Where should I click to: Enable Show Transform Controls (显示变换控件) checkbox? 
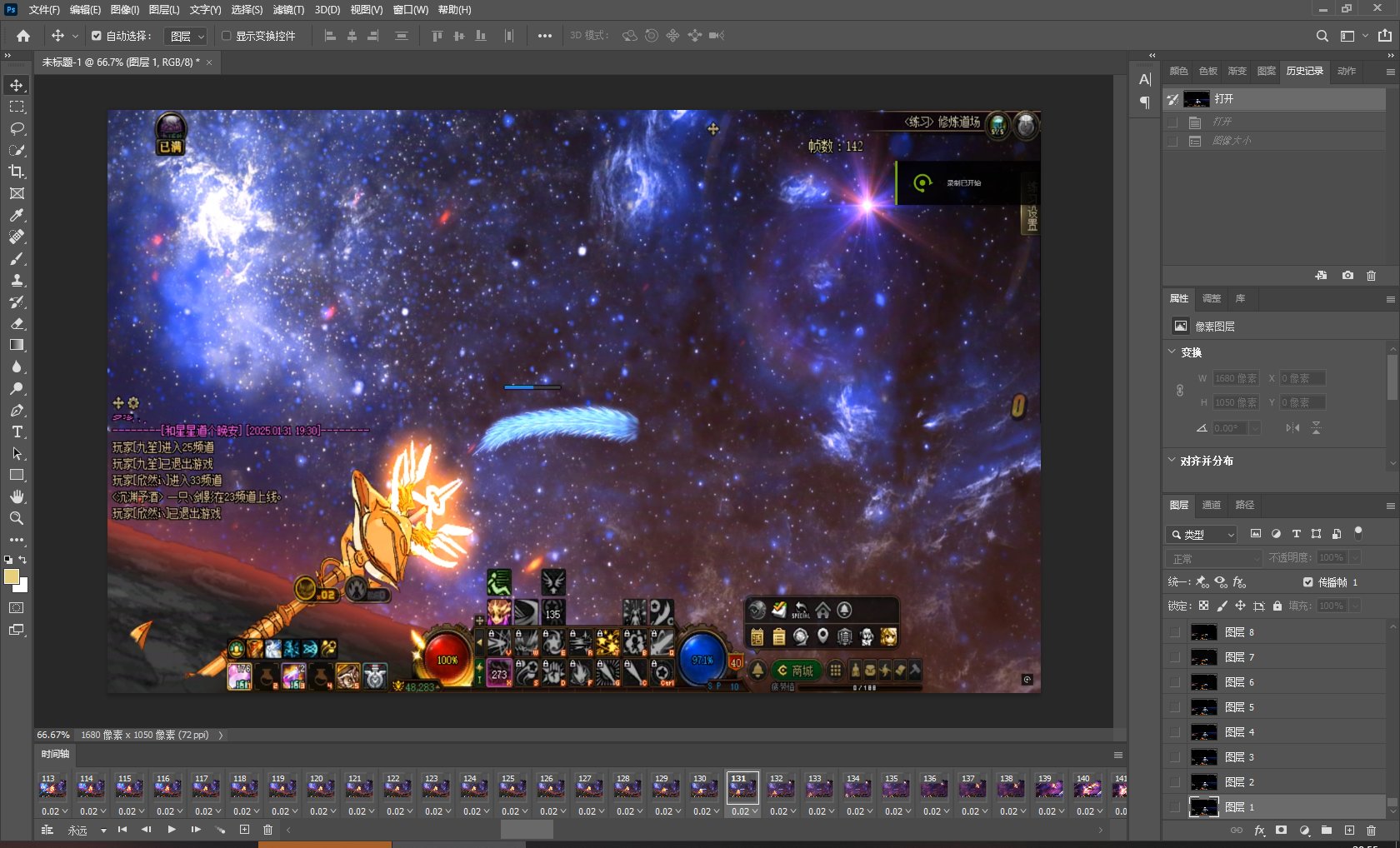(x=226, y=36)
